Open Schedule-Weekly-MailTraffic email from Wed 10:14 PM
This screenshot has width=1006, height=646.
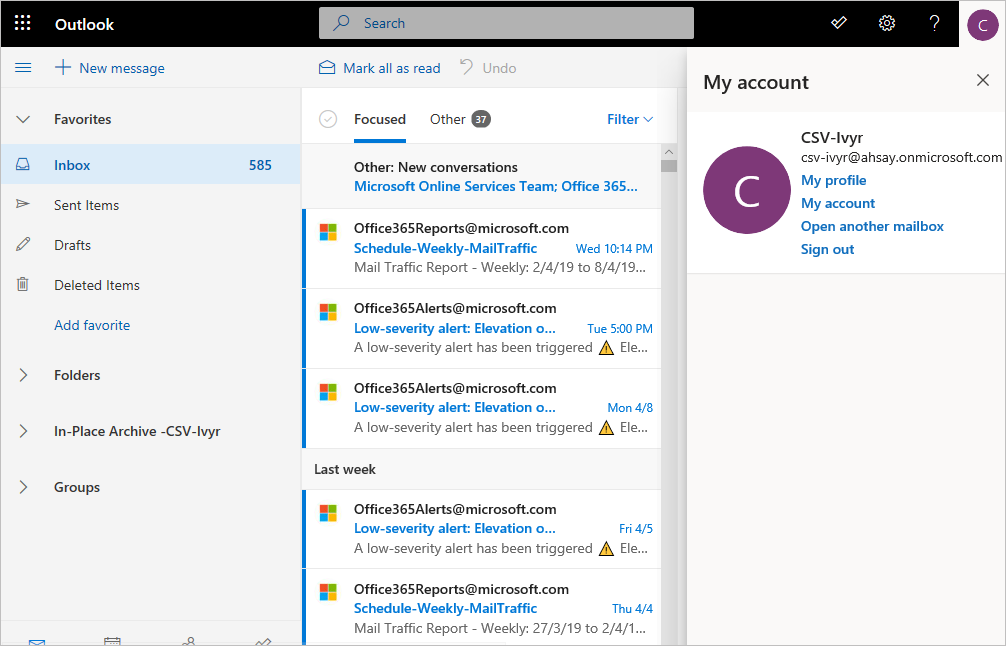[x=480, y=248]
